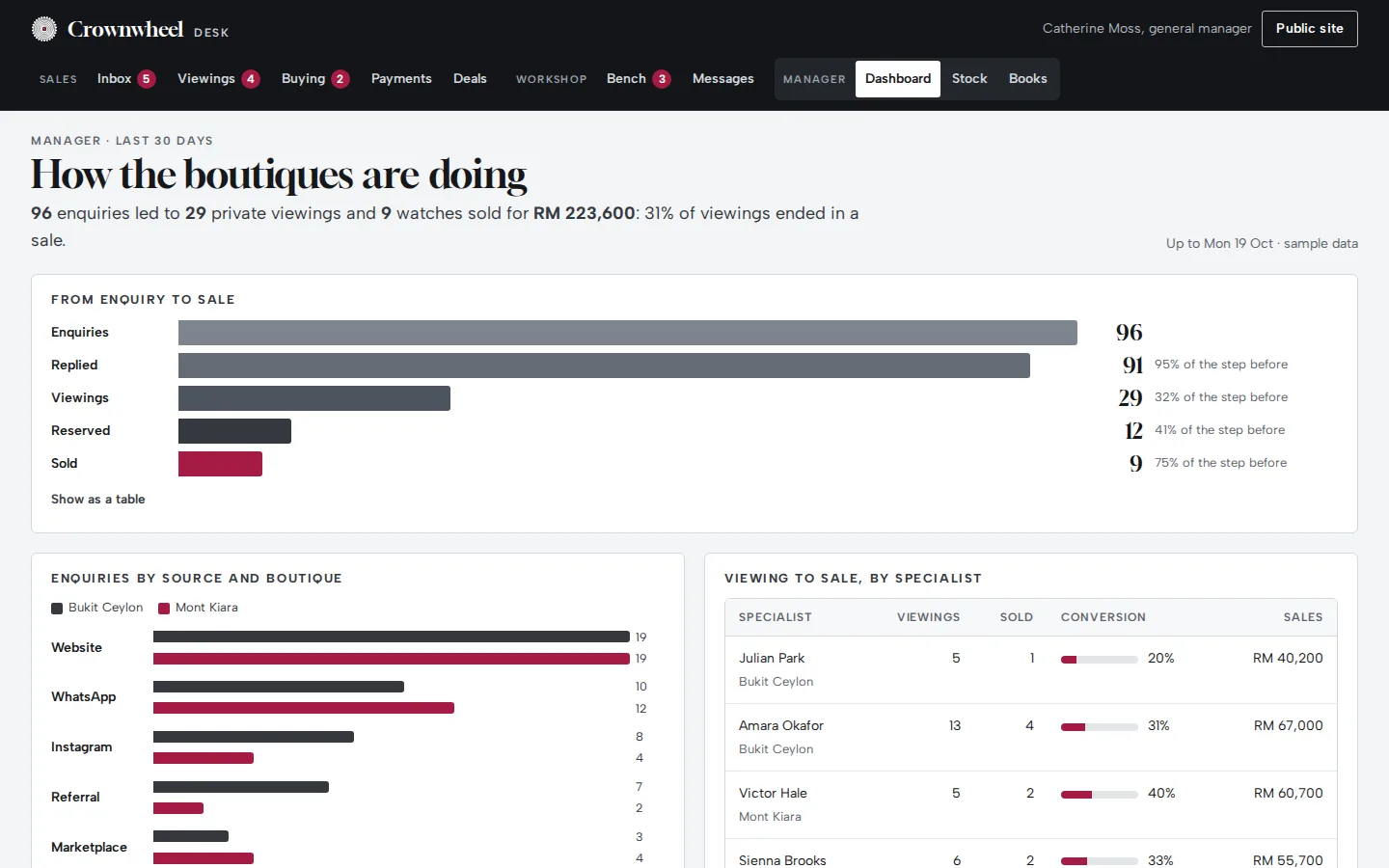1389x868 pixels.
Task: Open the Inbox tab
Action: pyautogui.click(x=126, y=79)
